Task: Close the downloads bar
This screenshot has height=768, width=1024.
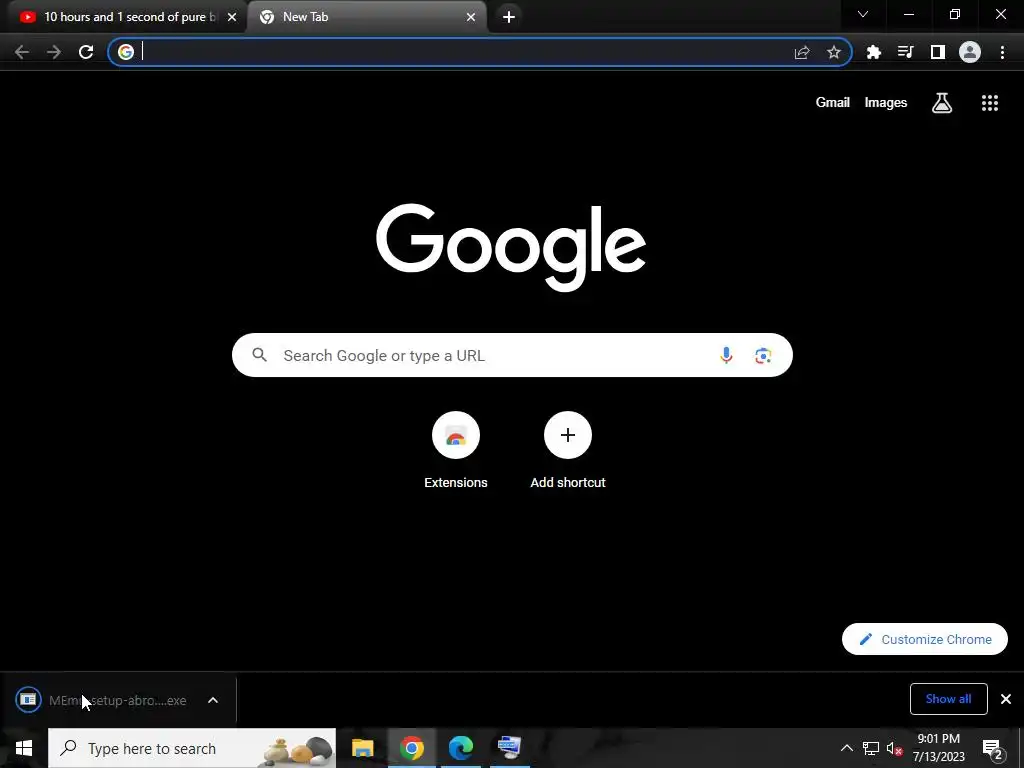Action: pyautogui.click(x=1006, y=699)
